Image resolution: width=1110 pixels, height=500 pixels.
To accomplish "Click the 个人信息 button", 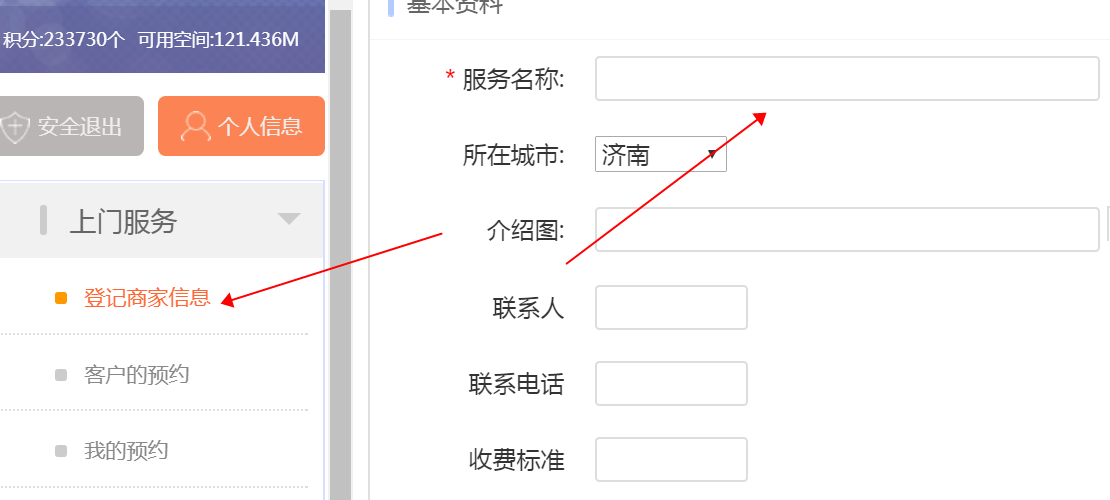I will coord(241,126).
